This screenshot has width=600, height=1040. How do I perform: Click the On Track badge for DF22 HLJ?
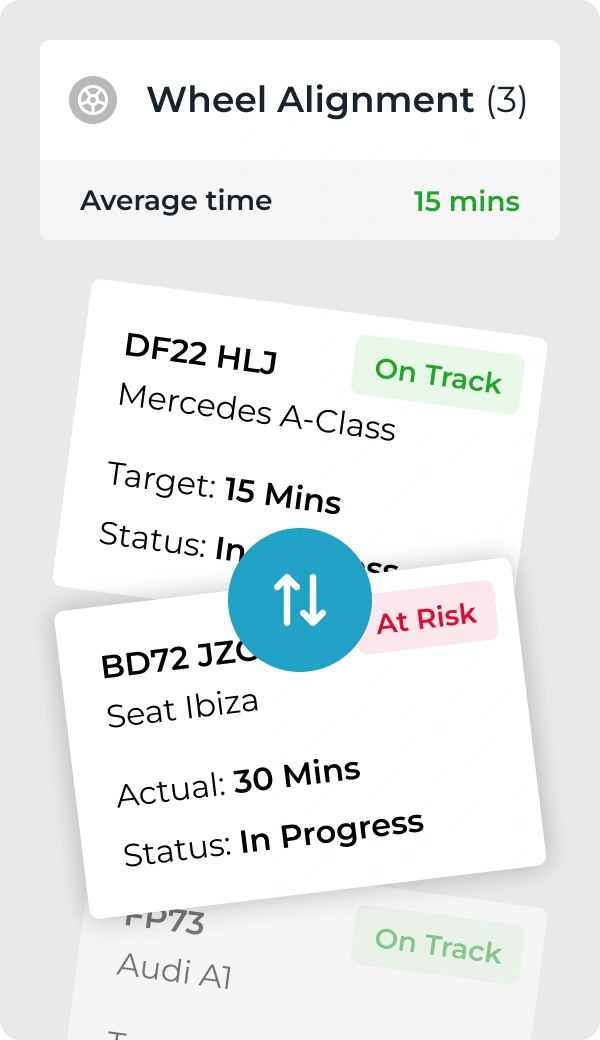(x=438, y=374)
